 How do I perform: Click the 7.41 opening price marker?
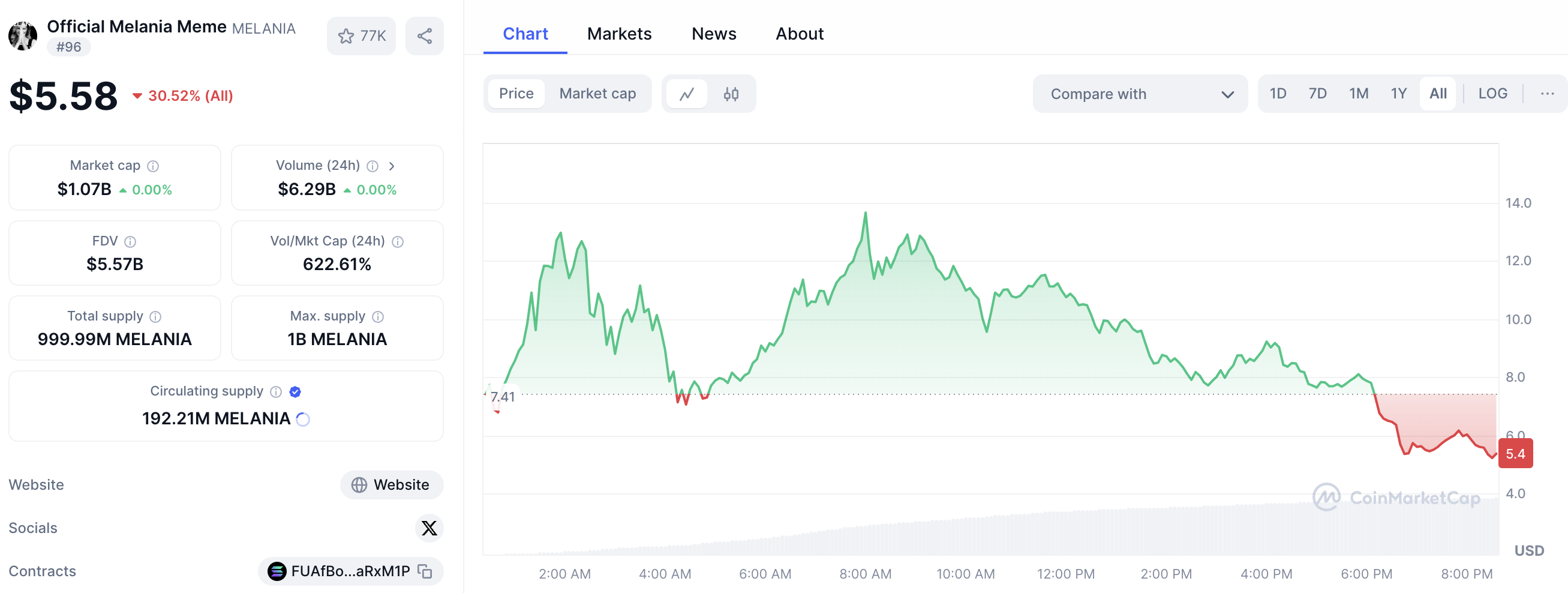[x=502, y=397]
